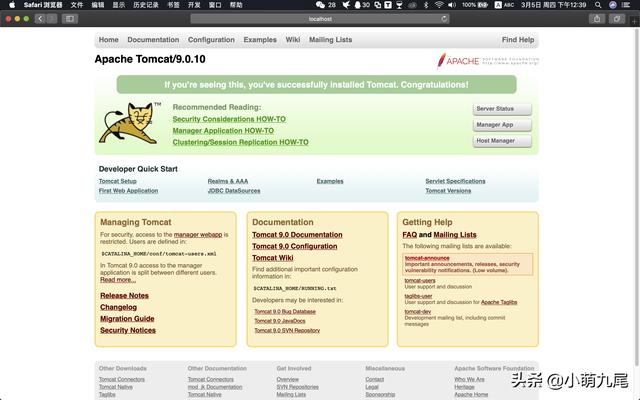Open the Notification Center icon
This screenshot has height=400, width=640.
626,5
